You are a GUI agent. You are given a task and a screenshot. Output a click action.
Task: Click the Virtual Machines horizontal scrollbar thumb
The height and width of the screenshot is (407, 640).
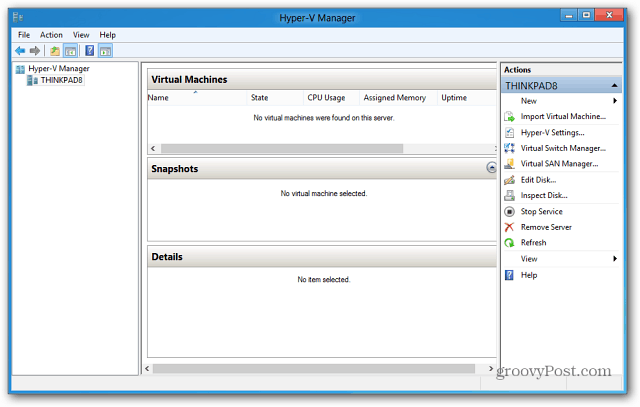click(x=282, y=149)
